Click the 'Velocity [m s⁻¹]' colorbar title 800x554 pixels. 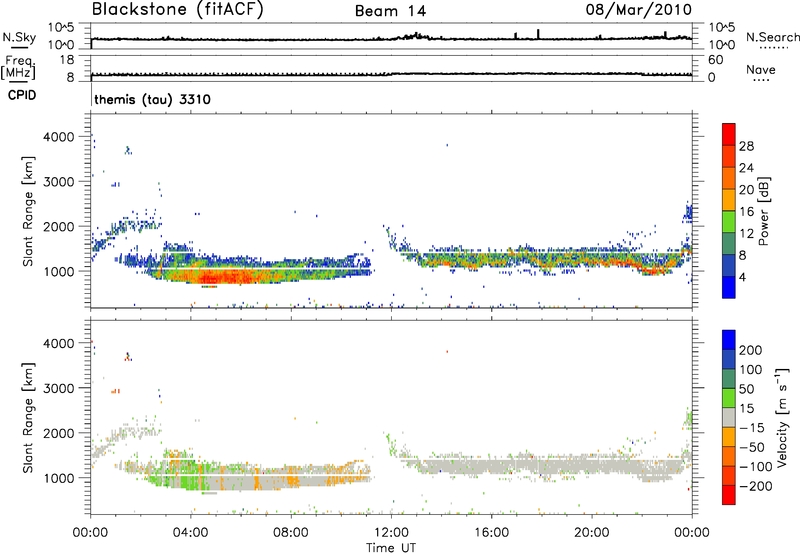point(782,417)
